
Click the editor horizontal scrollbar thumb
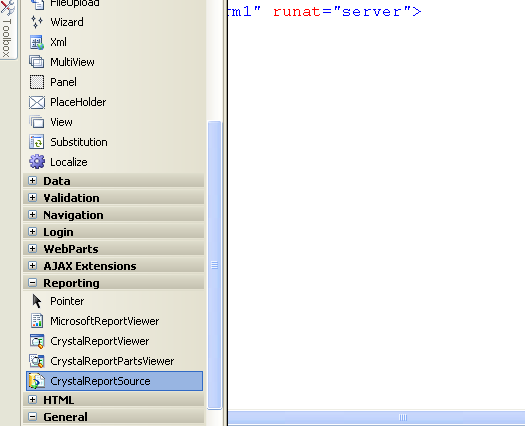coord(377,418)
